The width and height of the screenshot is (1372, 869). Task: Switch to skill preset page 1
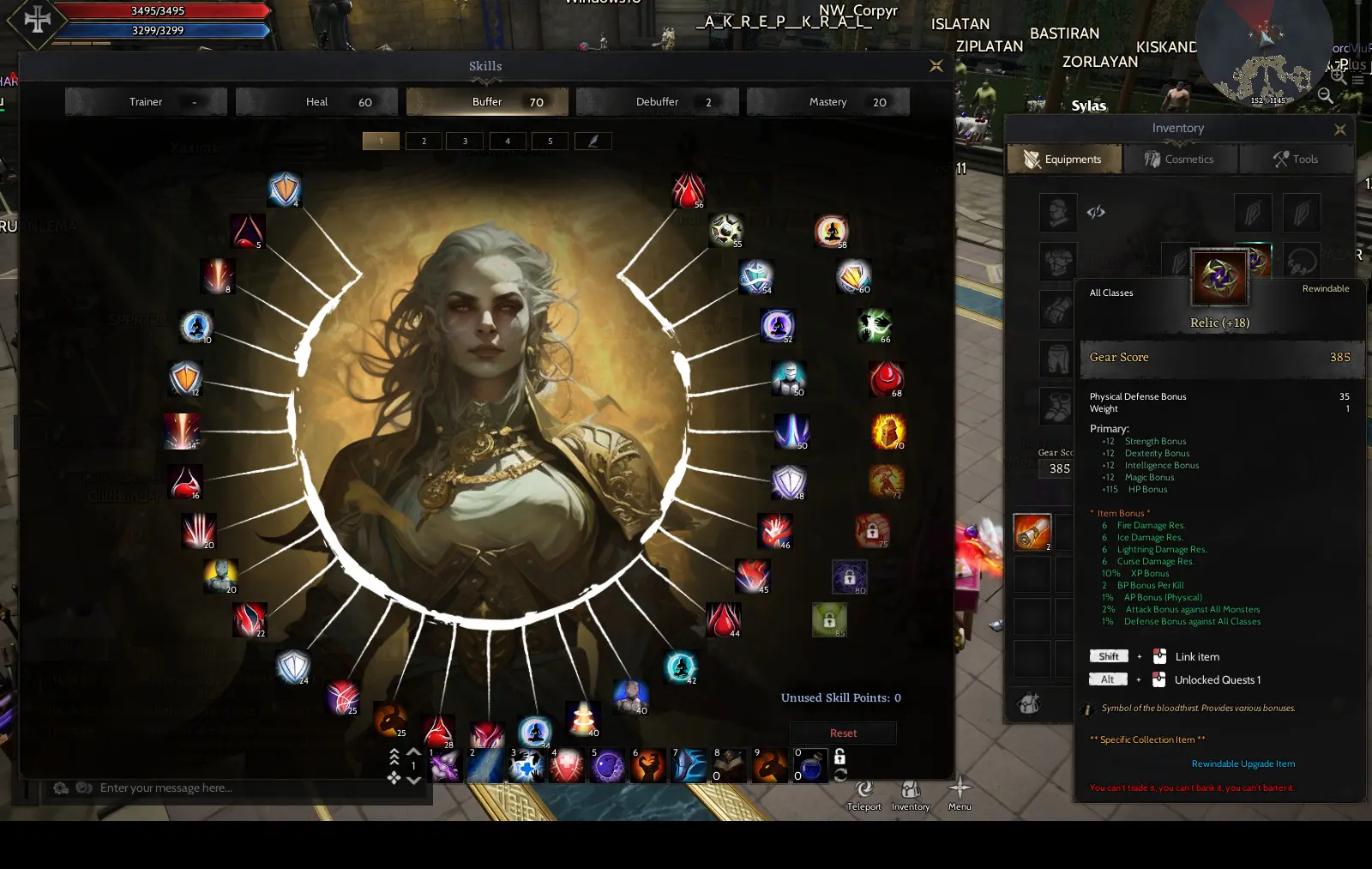[381, 141]
